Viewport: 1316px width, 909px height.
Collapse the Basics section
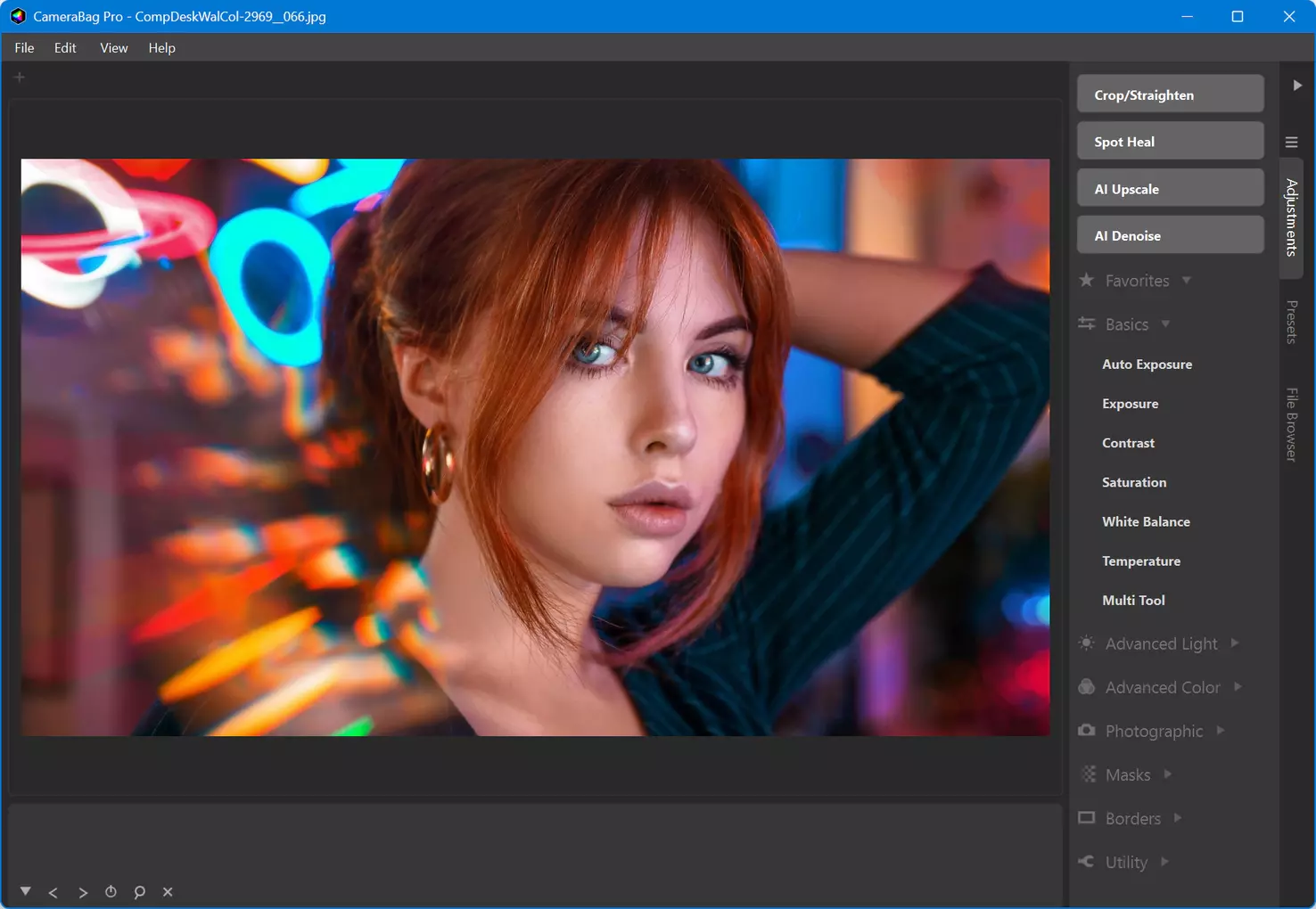click(x=1124, y=324)
